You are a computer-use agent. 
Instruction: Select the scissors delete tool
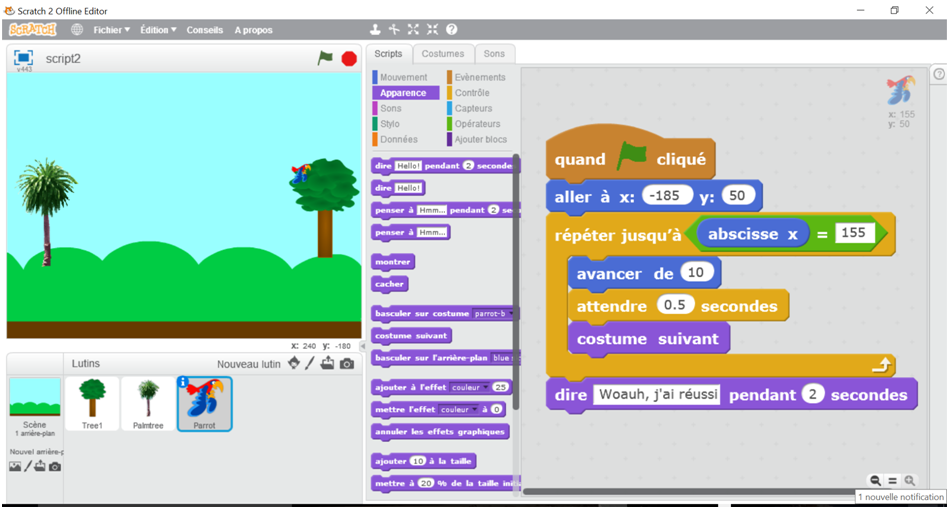point(394,30)
